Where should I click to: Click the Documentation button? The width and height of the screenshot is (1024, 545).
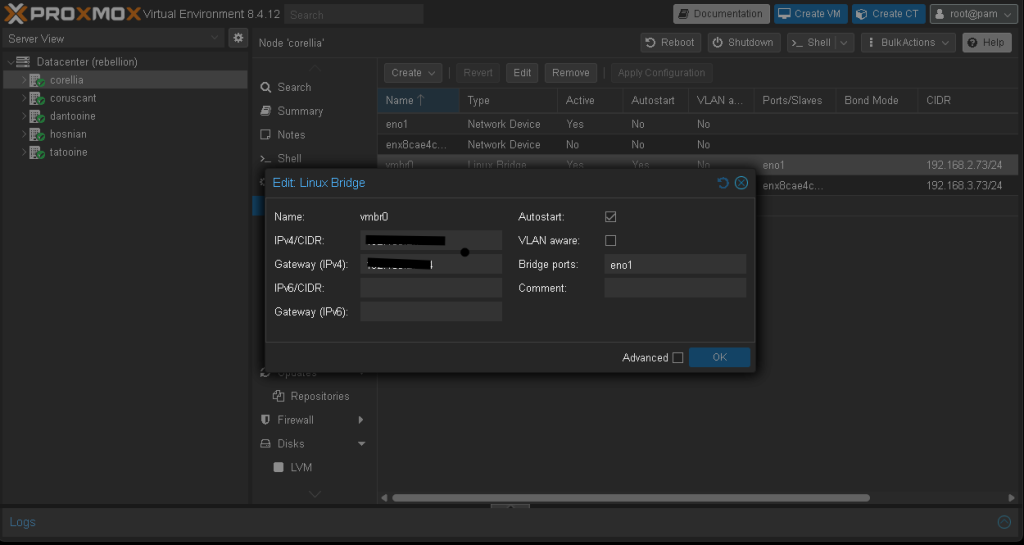[x=722, y=14]
